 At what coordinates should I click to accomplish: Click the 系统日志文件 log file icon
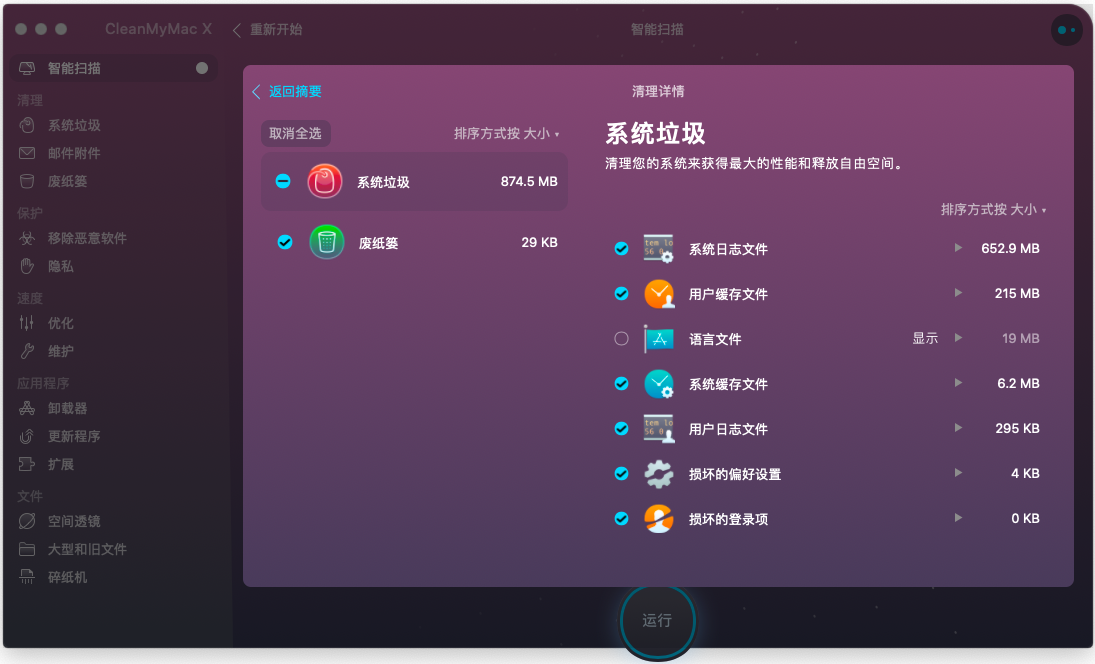(x=658, y=249)
